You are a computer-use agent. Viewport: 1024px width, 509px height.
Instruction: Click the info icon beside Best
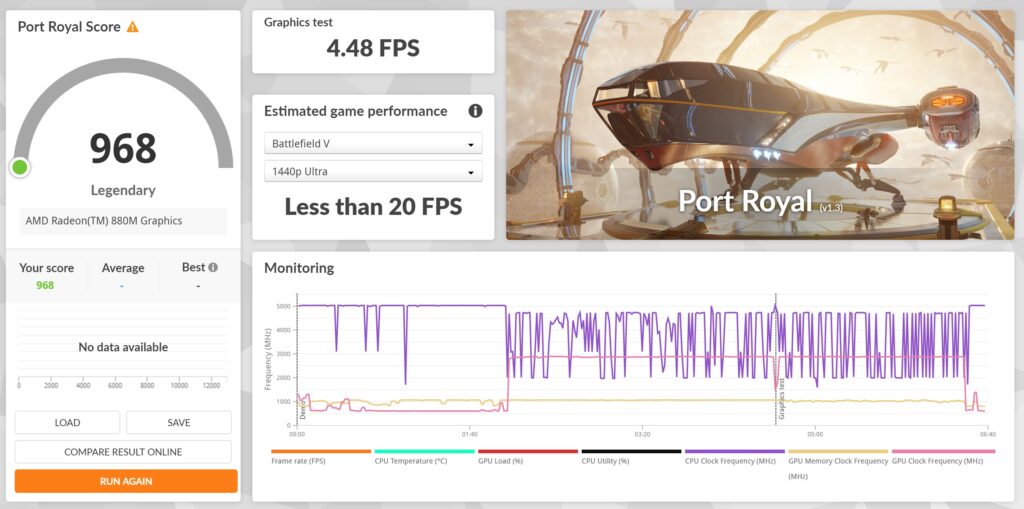click(213, 267)
